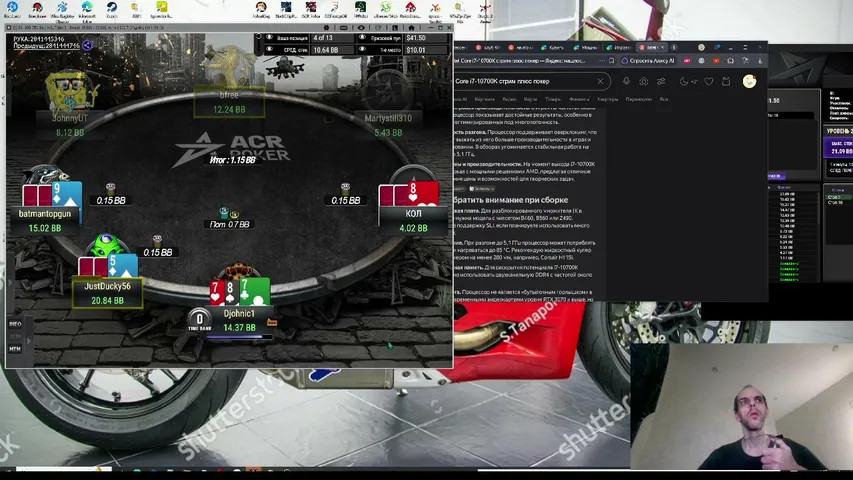Switch to the 'Переводчик' search tab
The width and height of the screenshot is (853, 480).
(x=639, y=99)
